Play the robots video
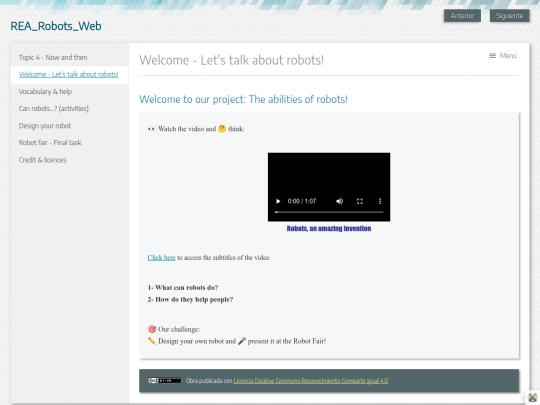 point(278,201)
